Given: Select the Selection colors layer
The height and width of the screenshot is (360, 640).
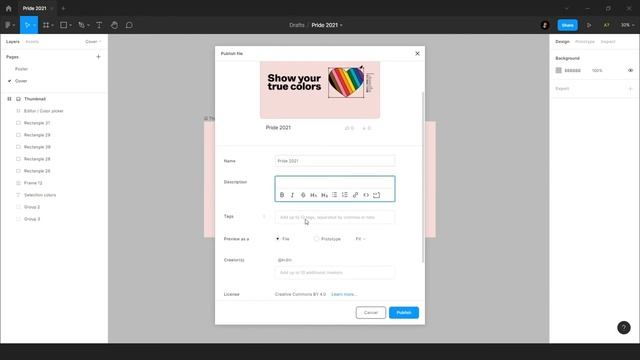Looking at the screenshot, I should click(x=40, y=195).
